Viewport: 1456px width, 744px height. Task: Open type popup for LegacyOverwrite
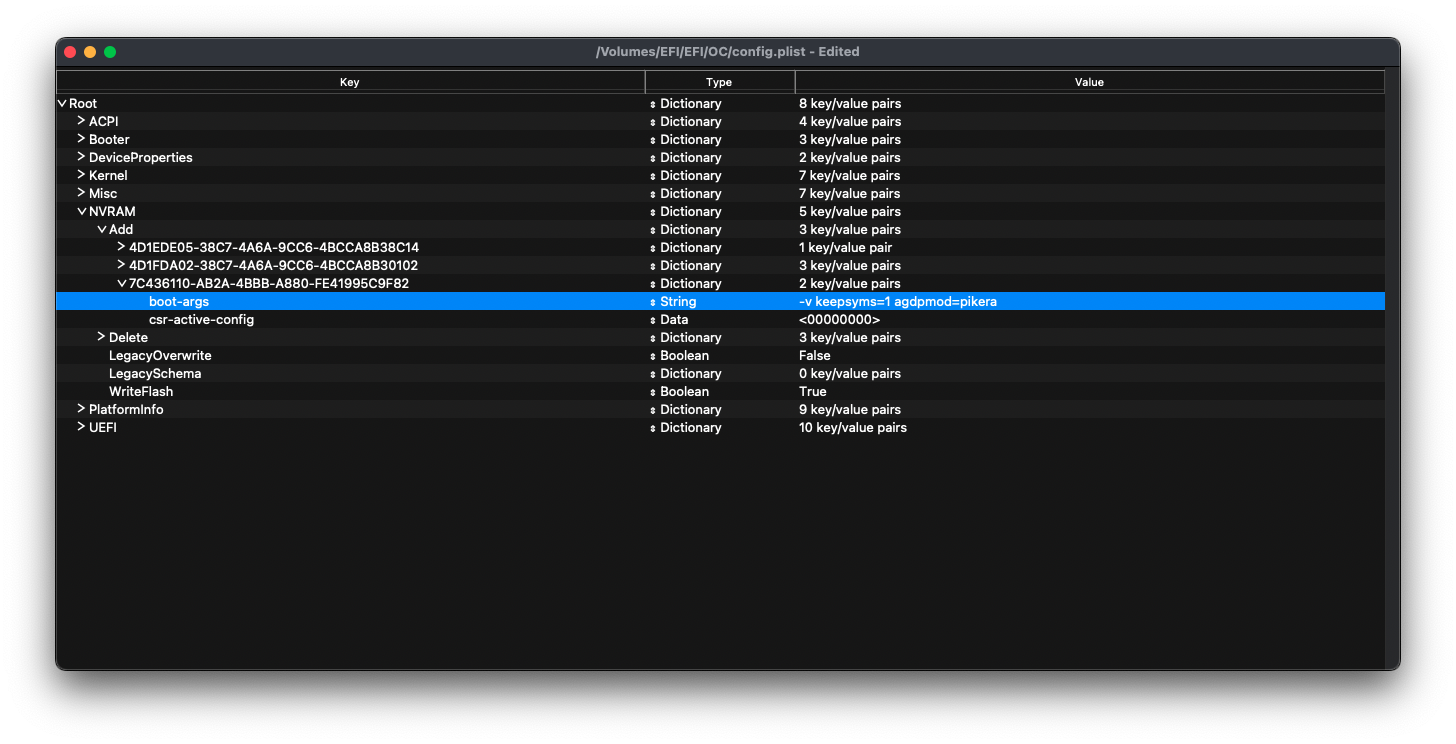coord(653,356)
